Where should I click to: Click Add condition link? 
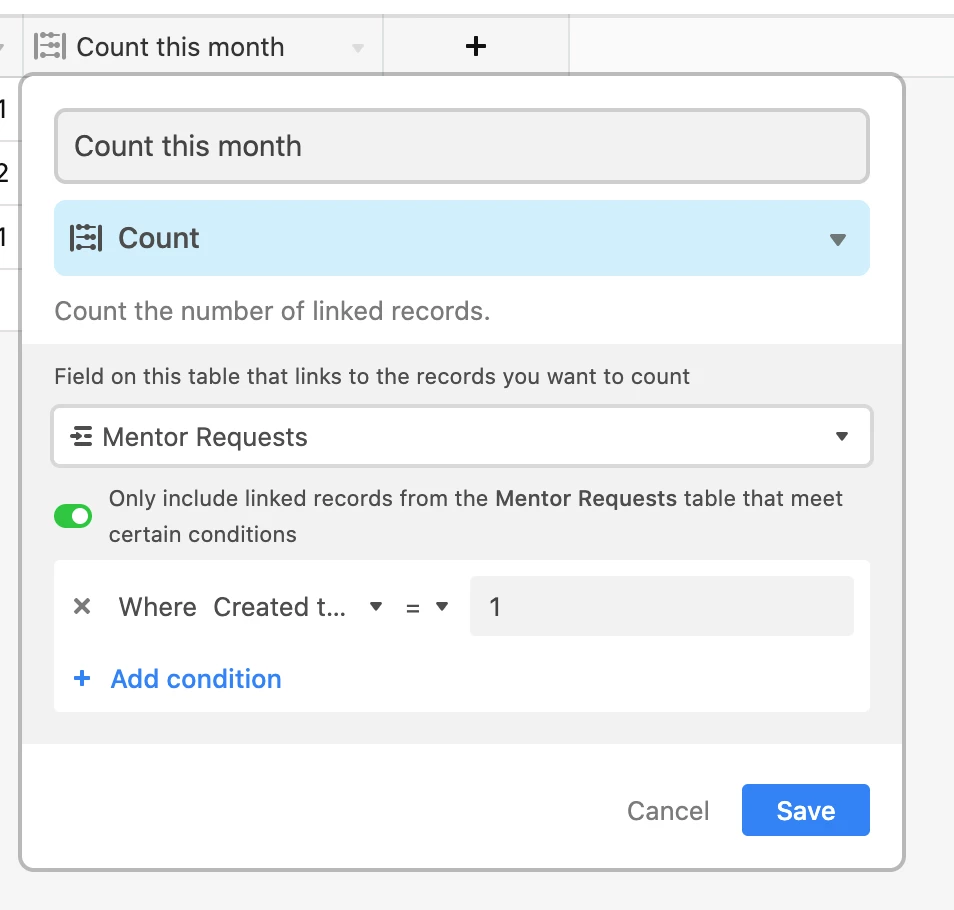196,679
